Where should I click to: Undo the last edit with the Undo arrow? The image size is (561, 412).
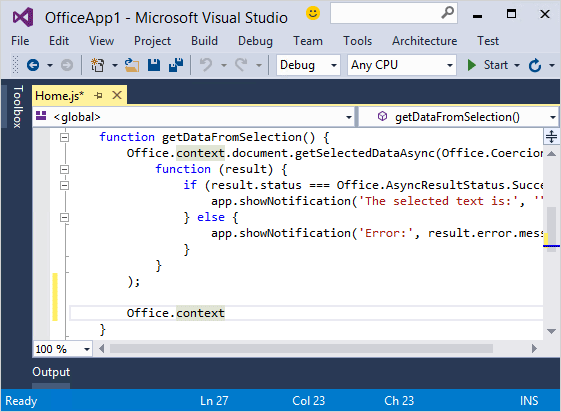point(206,65)
